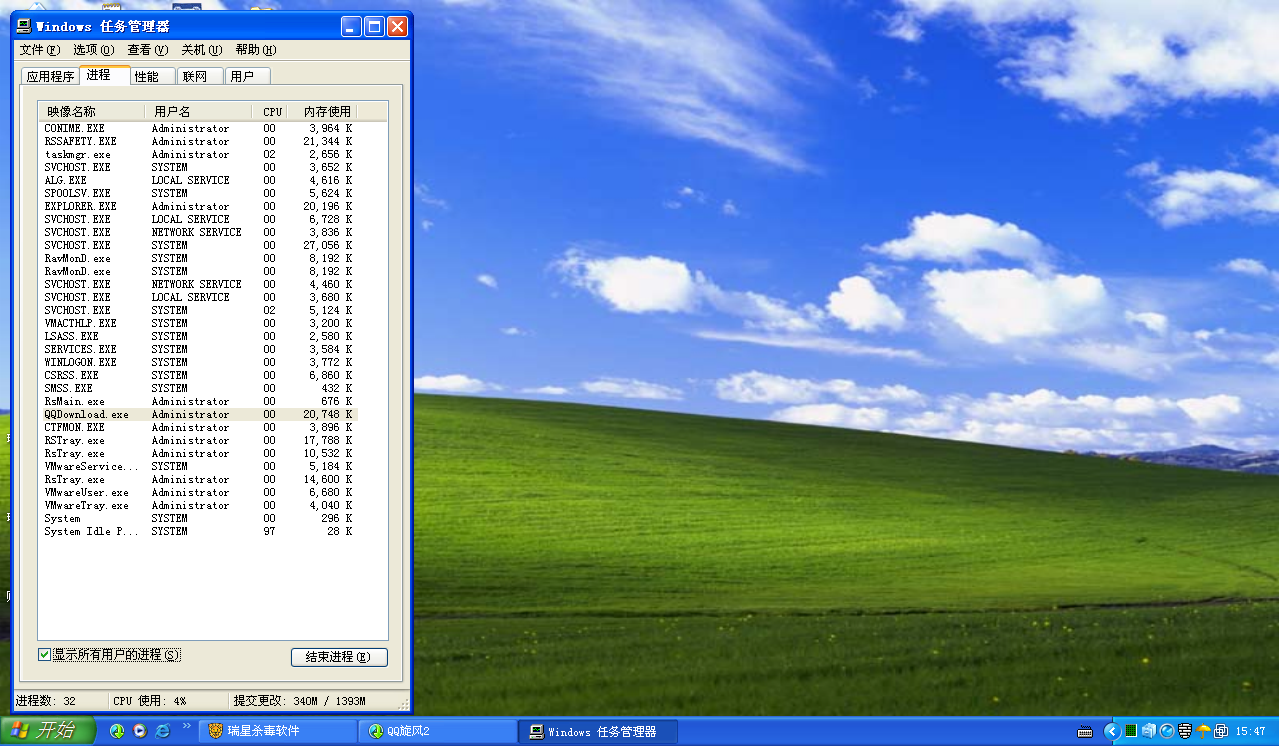Switch to 瑞星杀毒软件 taskbar button
The height and width of the screenshot is (746, 1279).
pos(277,732)
